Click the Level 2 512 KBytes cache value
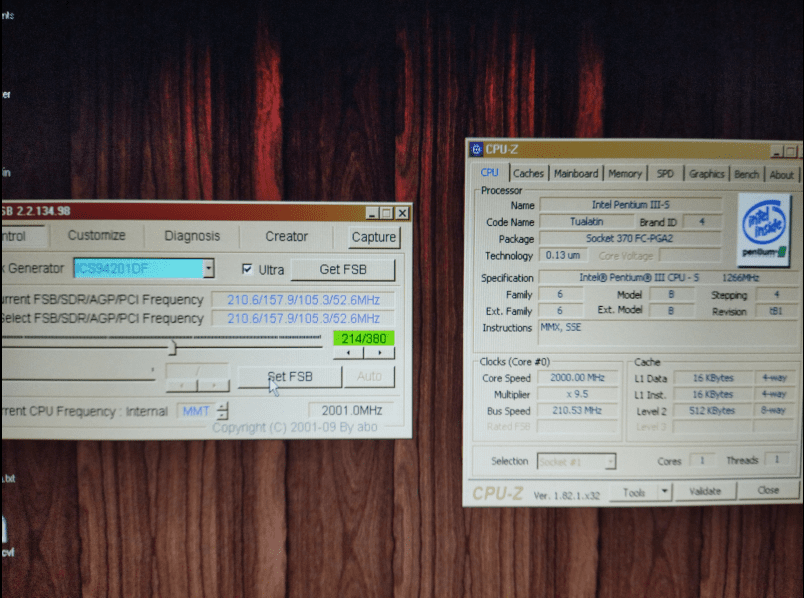This screenshot has height=598, width=804. click(x=712, y=411)
